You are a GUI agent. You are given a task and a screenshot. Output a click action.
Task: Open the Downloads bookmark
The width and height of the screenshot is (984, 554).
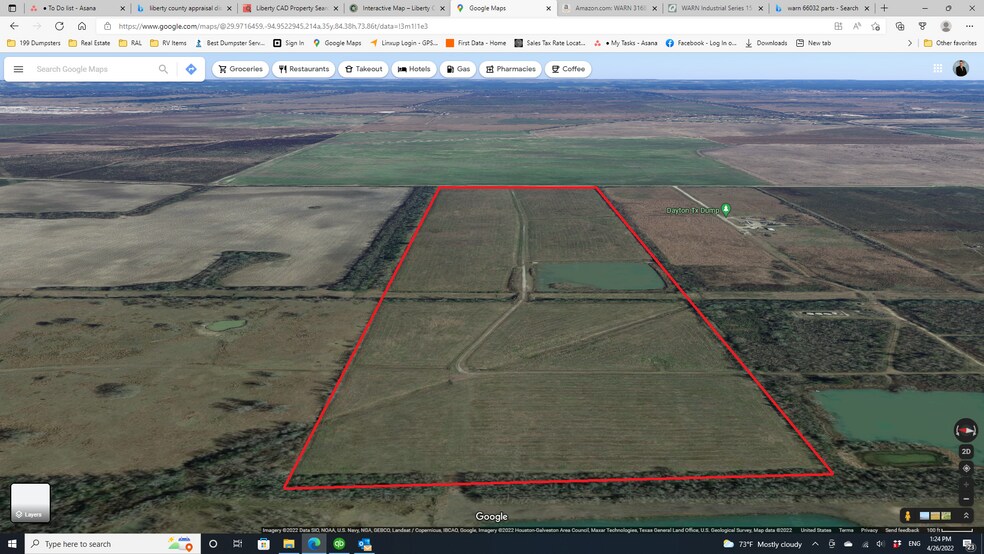(766, 43)
